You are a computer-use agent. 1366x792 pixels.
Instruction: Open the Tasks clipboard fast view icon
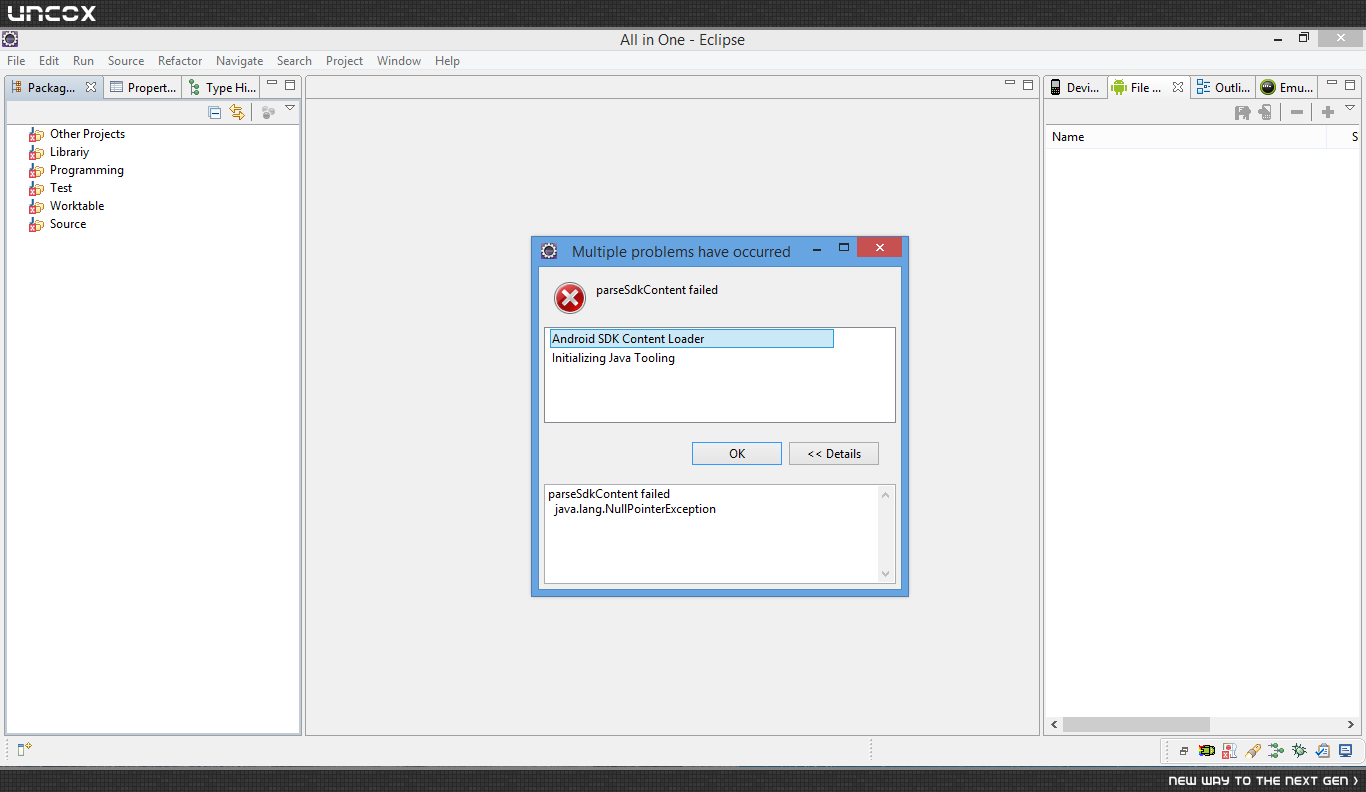[x=1322, y=750]
